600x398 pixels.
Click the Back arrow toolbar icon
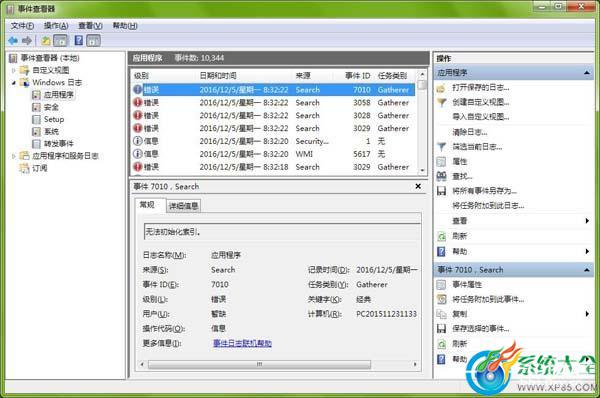point(13,41)
